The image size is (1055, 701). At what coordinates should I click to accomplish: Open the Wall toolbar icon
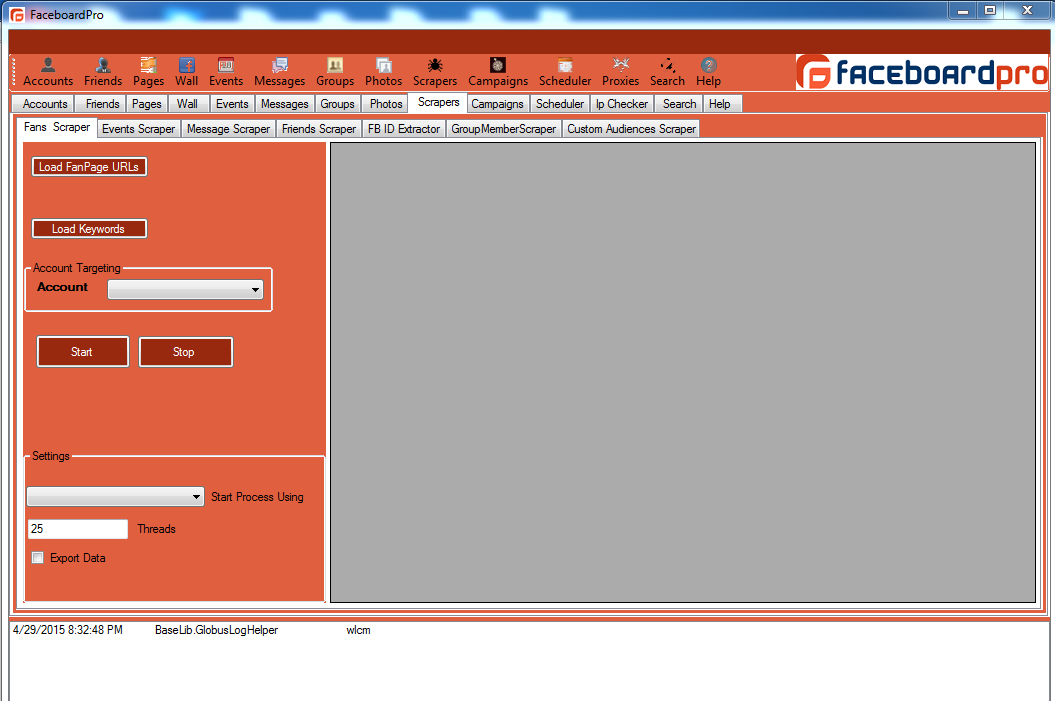point(186,73)
